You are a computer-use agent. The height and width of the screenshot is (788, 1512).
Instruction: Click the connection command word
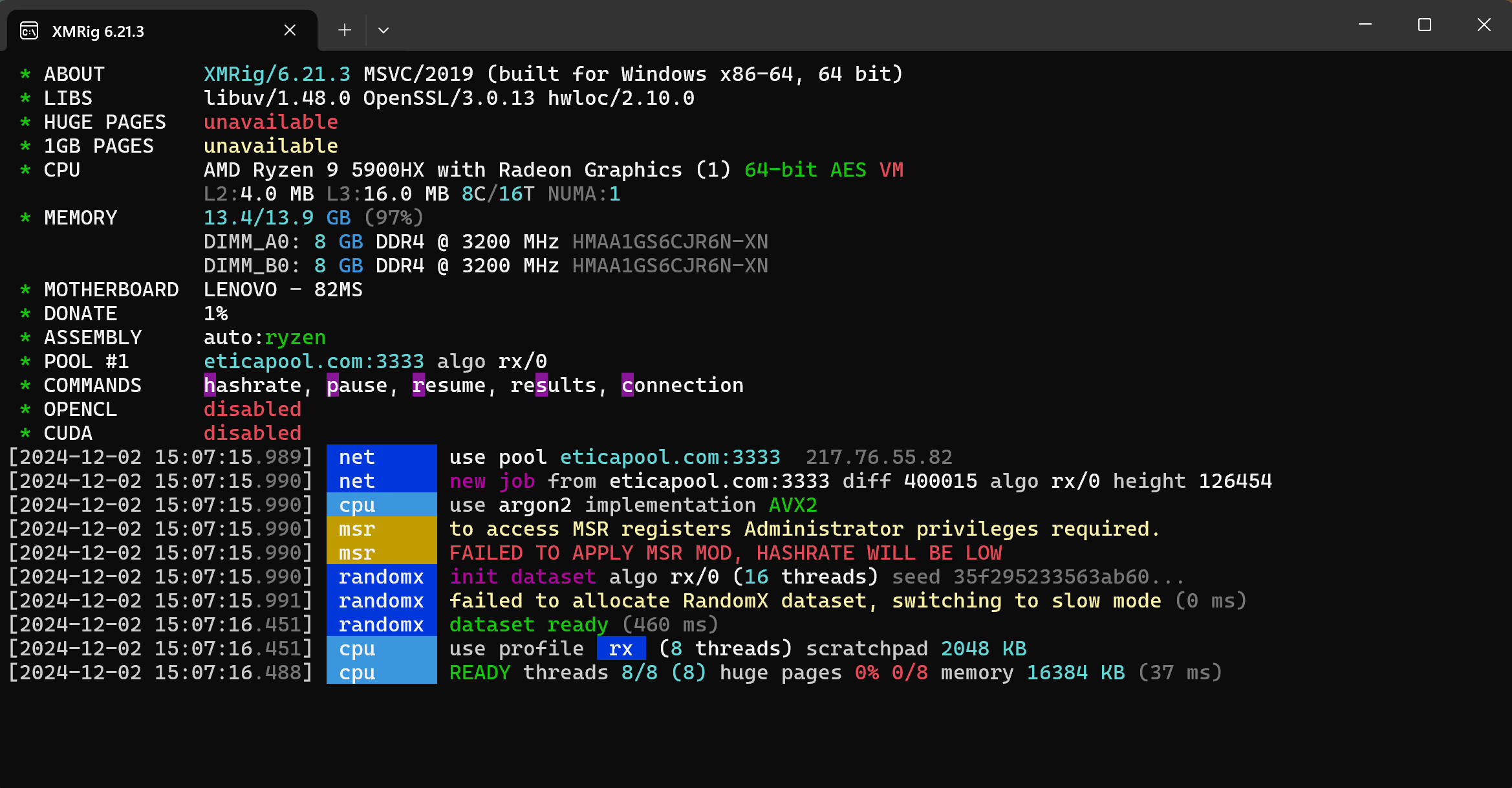click(x=682, y=386)
